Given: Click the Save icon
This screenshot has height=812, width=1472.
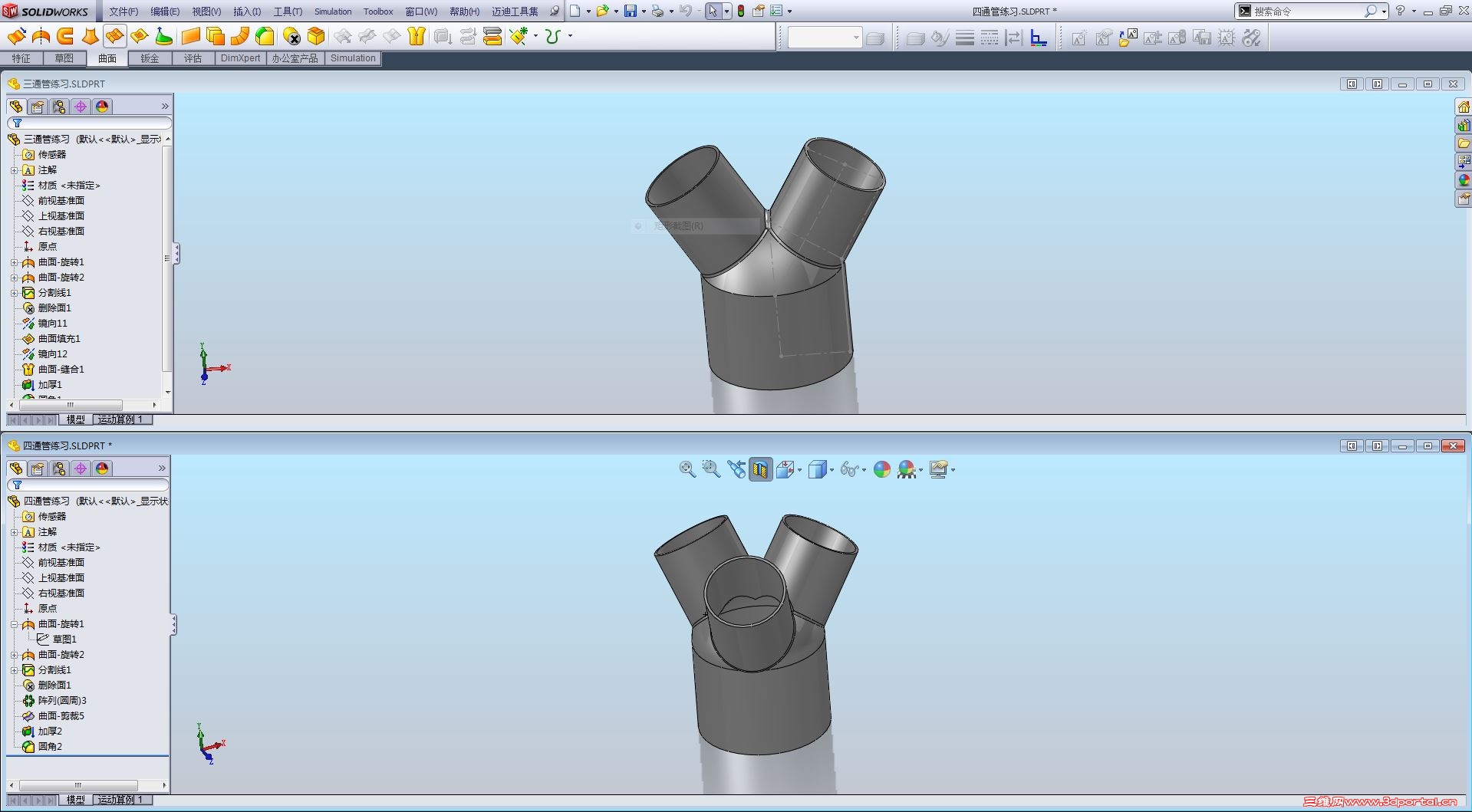Looking at the screenshot, I should pyautogui.click(x=631, y=11).
